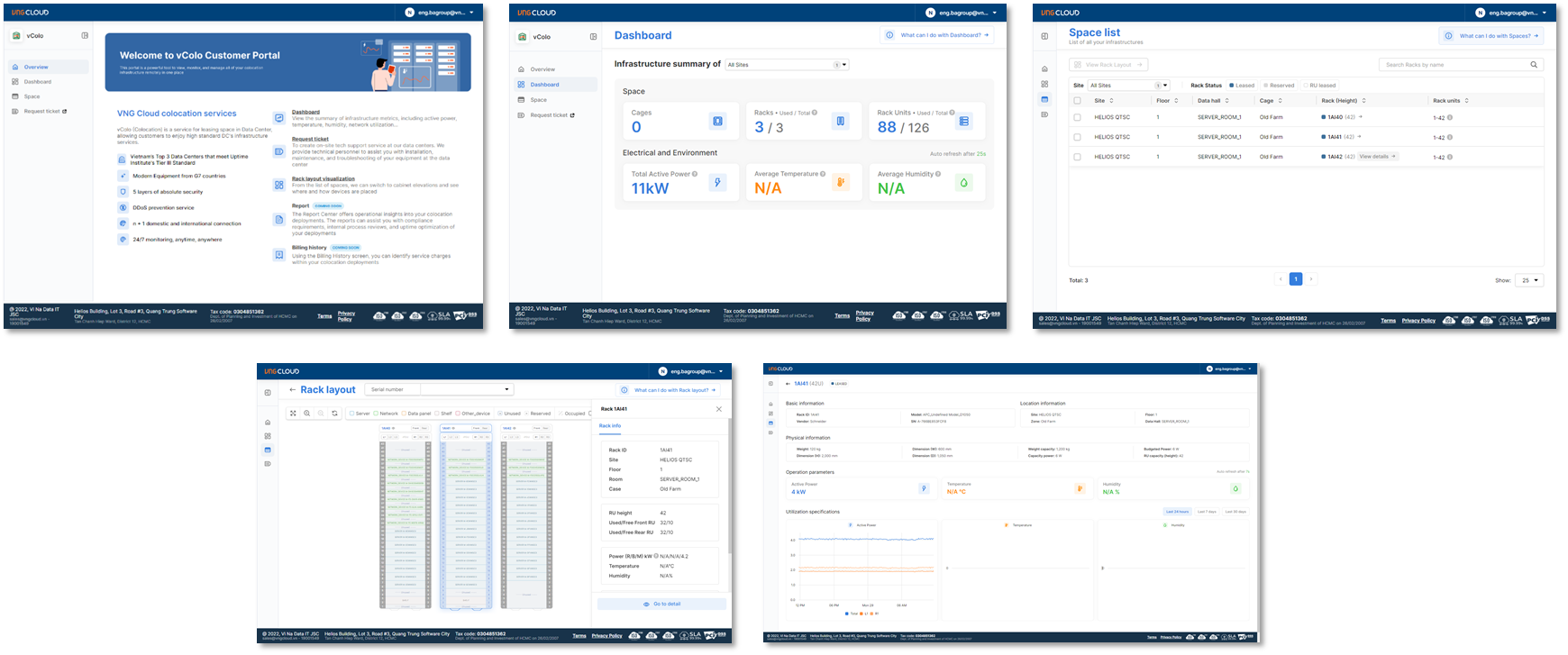The image size is (1568, 655).
Task: Open the Rack info tab
Action: pyautogui.click(x=610, y=425)
